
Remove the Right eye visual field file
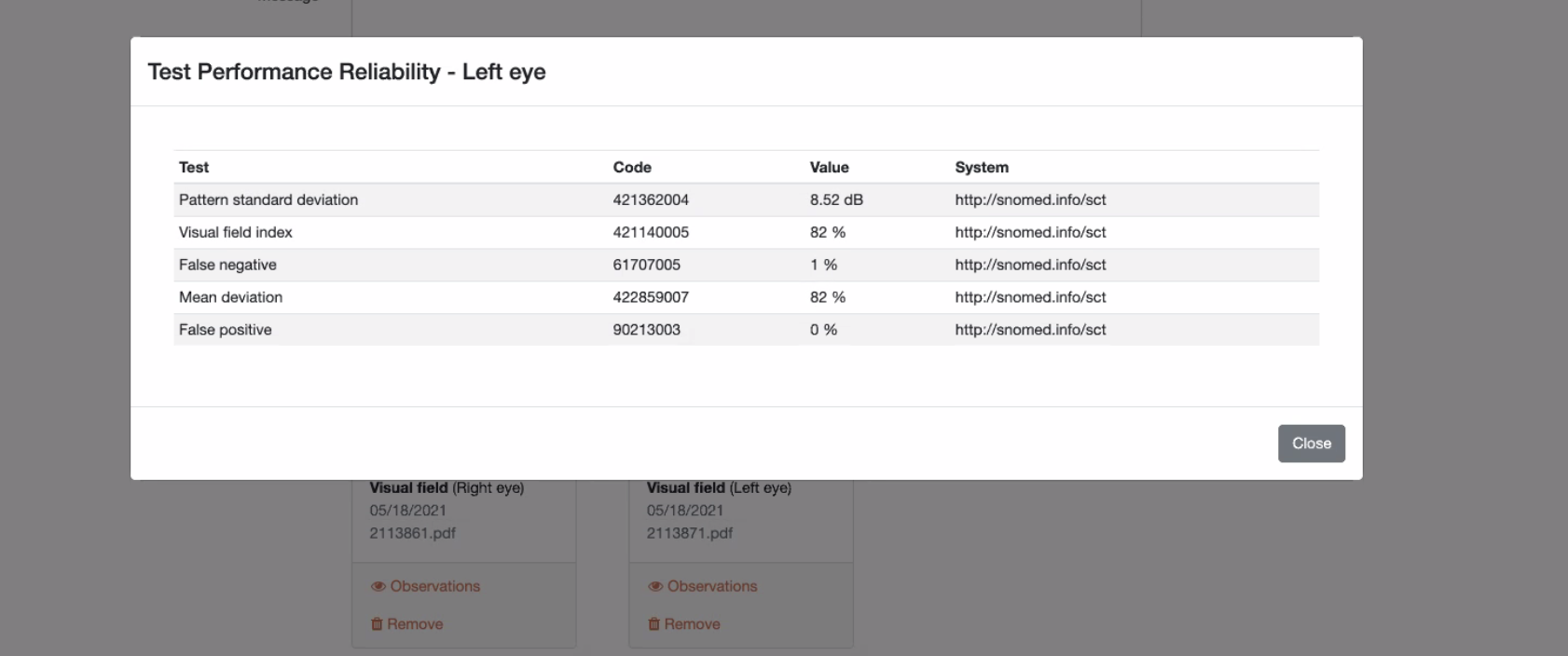406,624
